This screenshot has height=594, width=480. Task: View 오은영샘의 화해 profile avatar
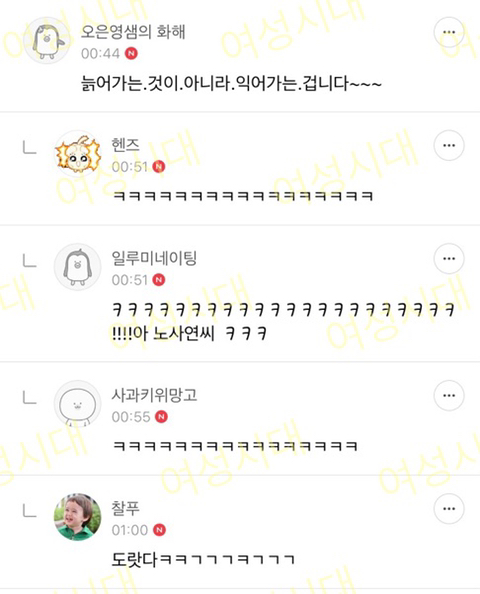point(47,40)
